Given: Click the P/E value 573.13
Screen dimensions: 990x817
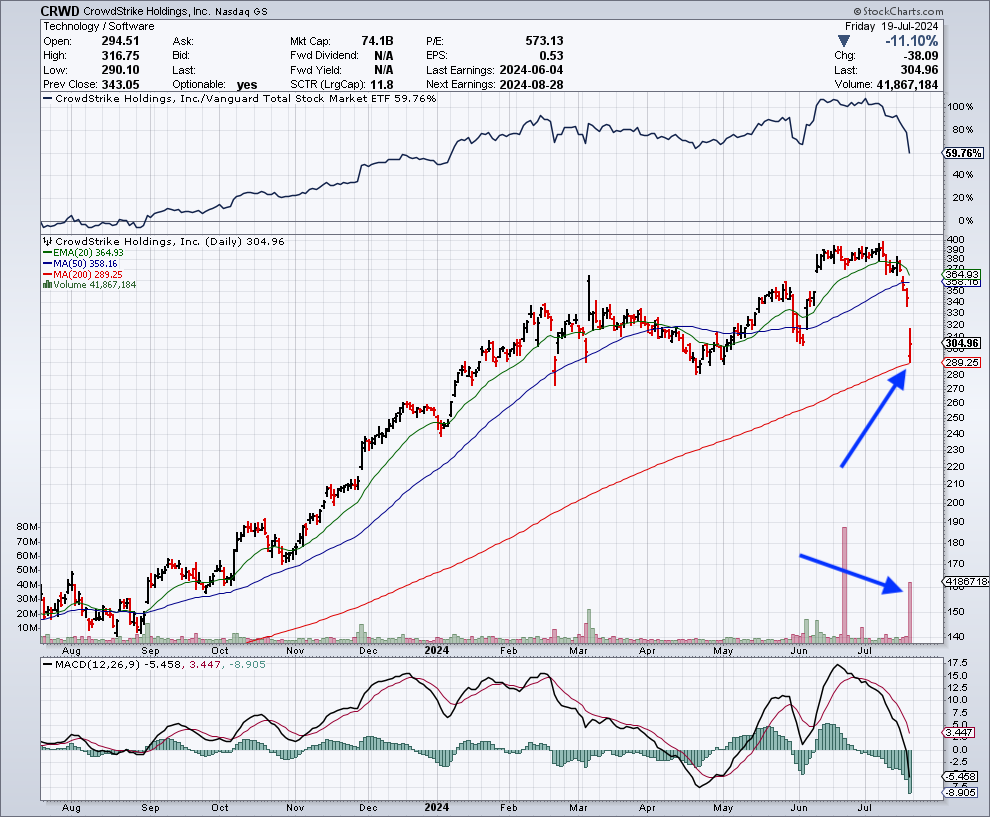Looking at the screenshot, I should (x=544, y=41).
